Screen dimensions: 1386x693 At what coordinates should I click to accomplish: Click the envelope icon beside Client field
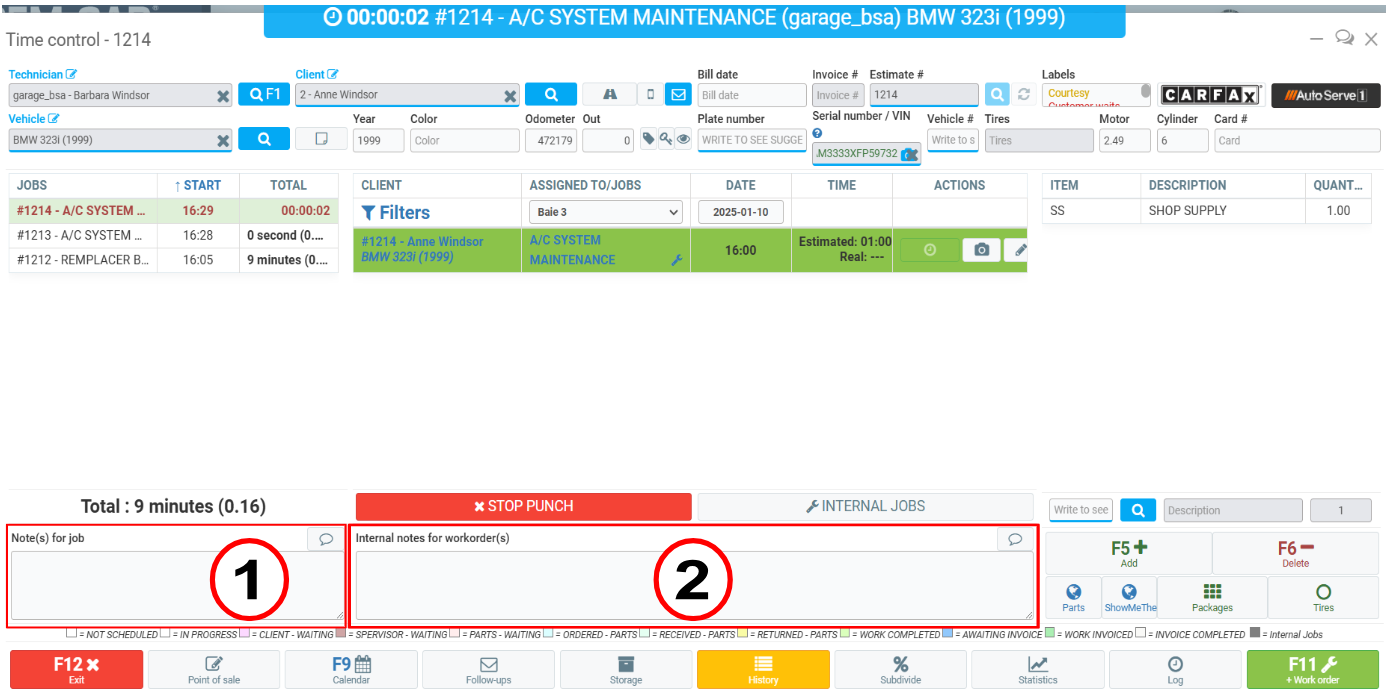(x=678, y=95)
